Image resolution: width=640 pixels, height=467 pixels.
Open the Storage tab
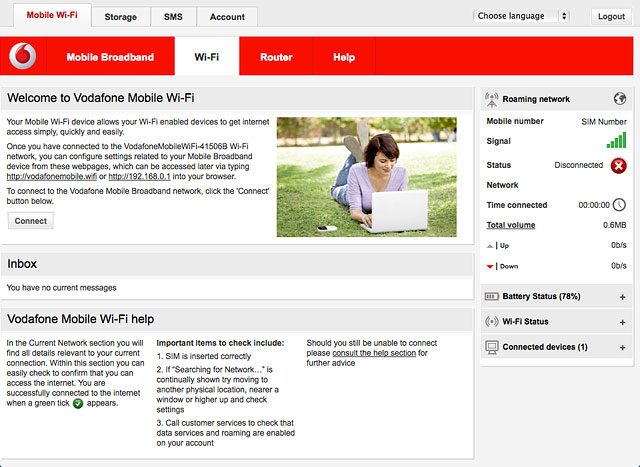click(120, 17)
